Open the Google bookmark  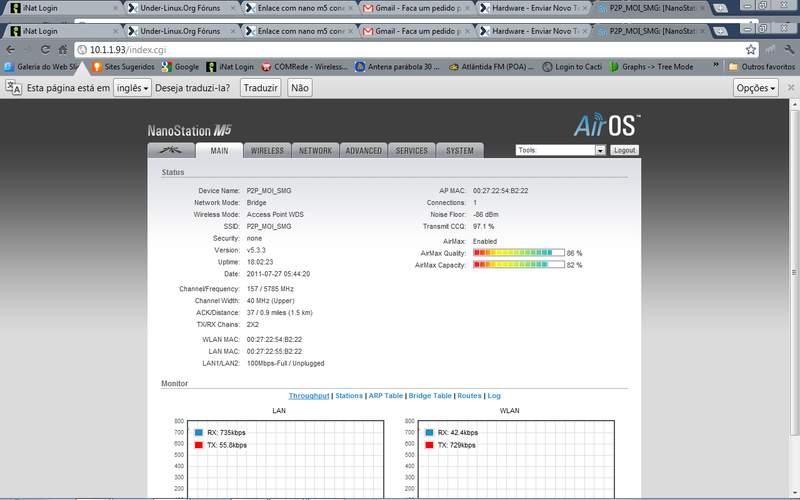[x=181, y=67]
